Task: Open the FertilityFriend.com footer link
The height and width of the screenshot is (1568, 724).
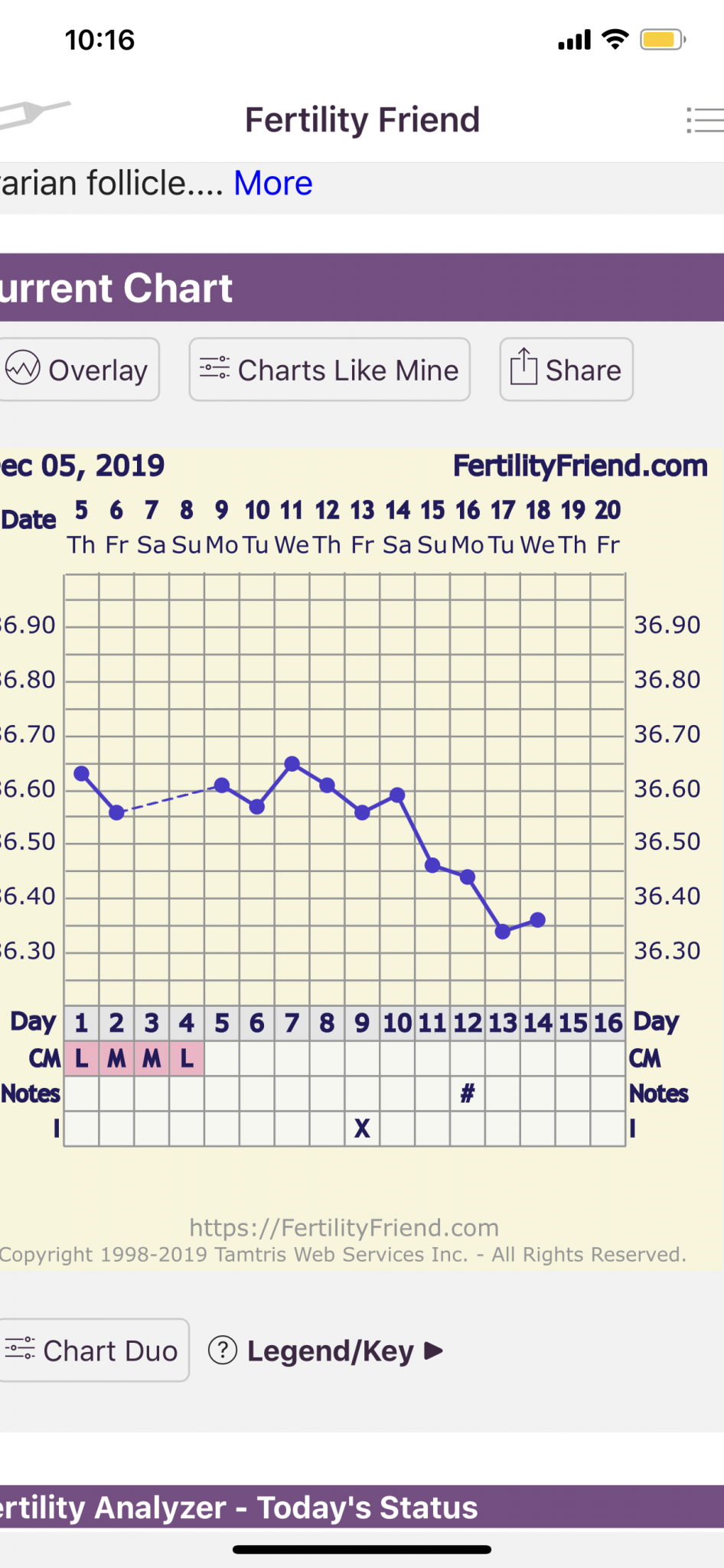Action: point(344,1227)
